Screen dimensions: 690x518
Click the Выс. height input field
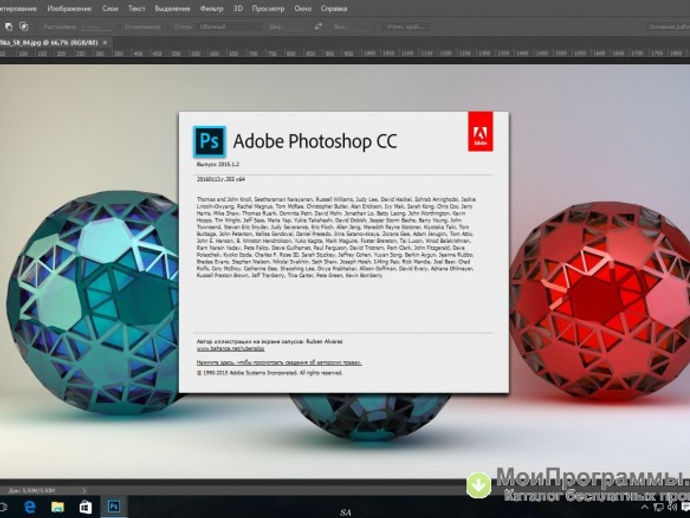point(360,27)
